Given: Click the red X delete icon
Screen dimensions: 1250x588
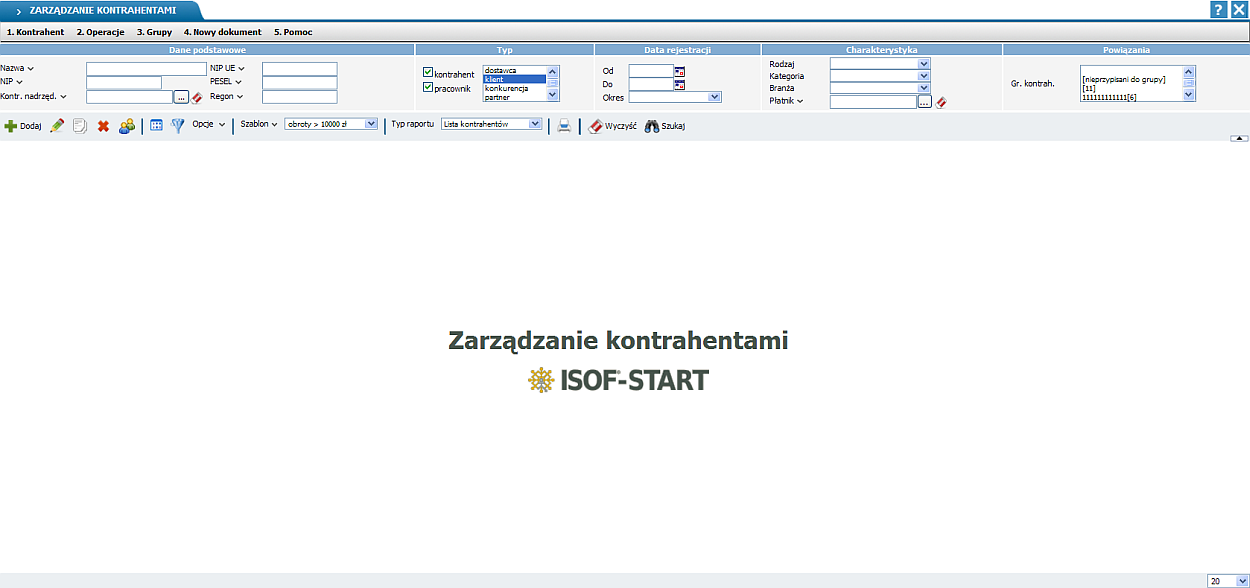Looking at the screenshot, I should pyautogui.click(x=103, y=126).
